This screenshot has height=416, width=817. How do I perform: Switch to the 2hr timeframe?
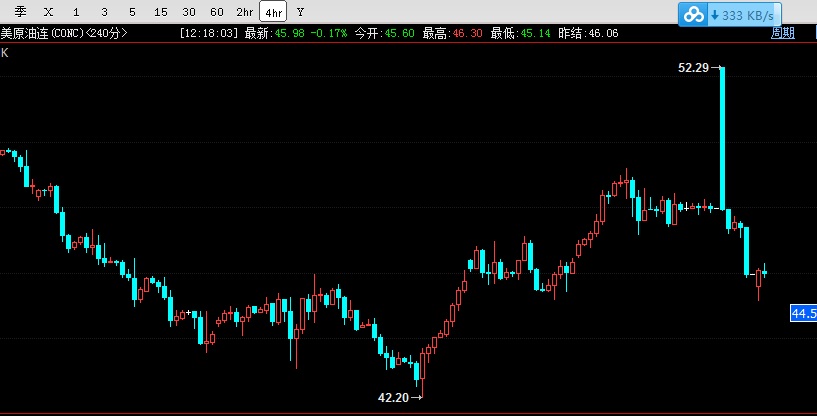pos(245,12)
